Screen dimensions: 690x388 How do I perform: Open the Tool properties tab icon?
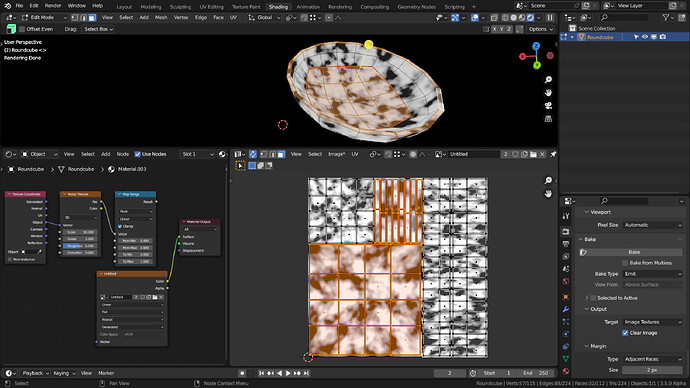pyautogui.click(x=566, y=216)
